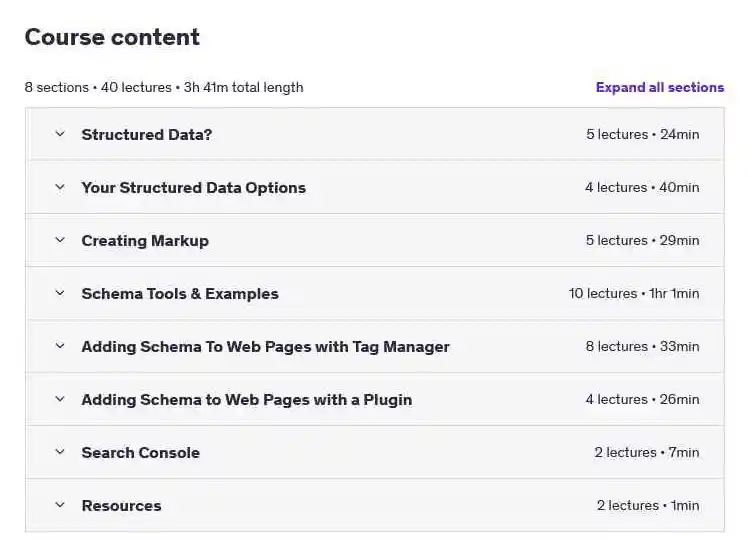Select the Creating Markup section title
The image size is (749, 541).
145,241
